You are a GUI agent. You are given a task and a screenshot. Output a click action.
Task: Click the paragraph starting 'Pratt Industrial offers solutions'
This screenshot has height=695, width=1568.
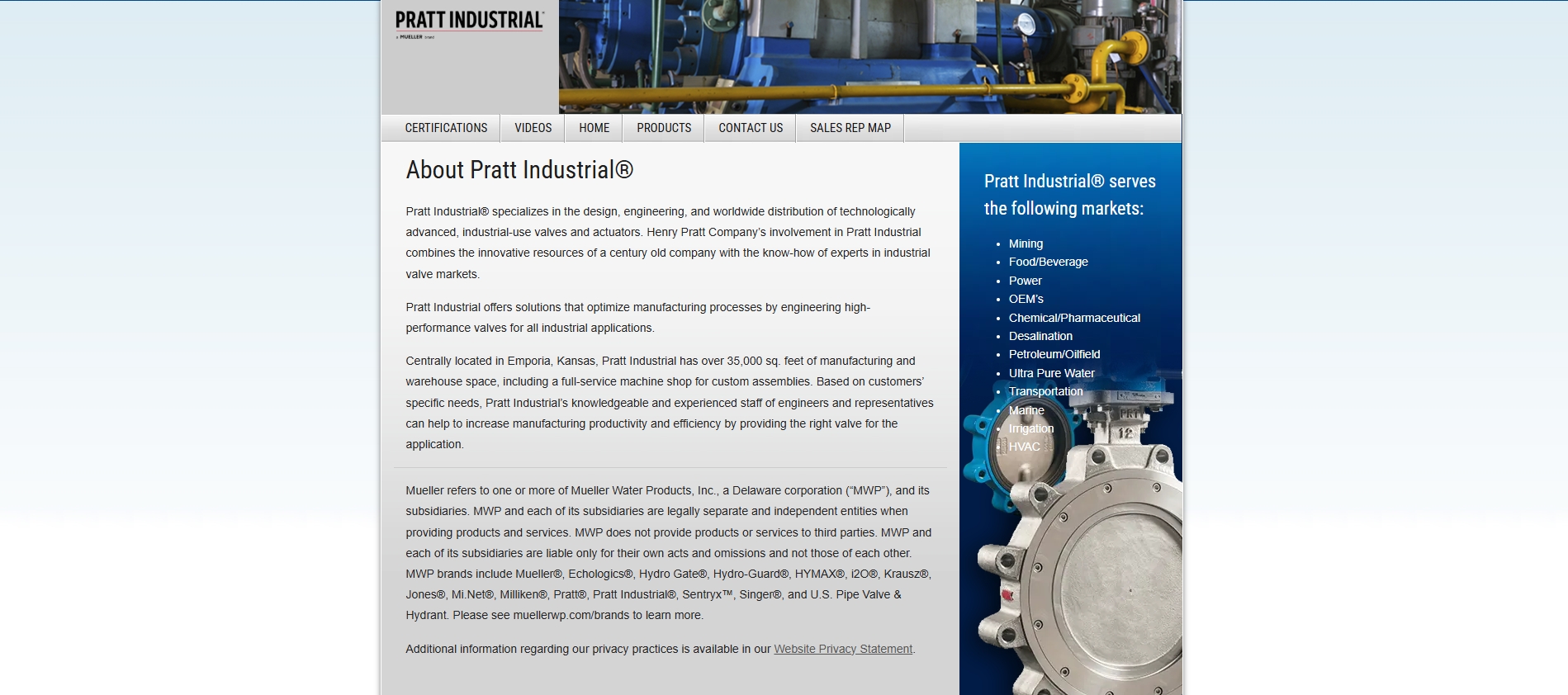[x=638, y=318]
